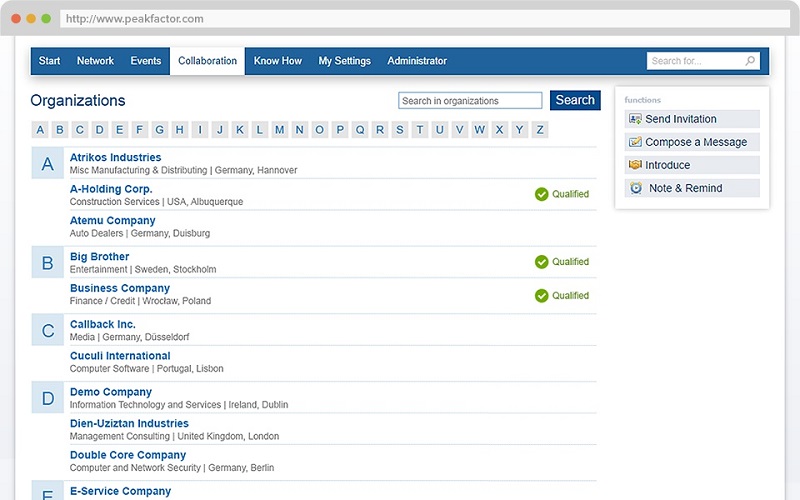Open Dien-Uziztan Industries organization
The image size is (800, 500).
click(x=129, y=423)
